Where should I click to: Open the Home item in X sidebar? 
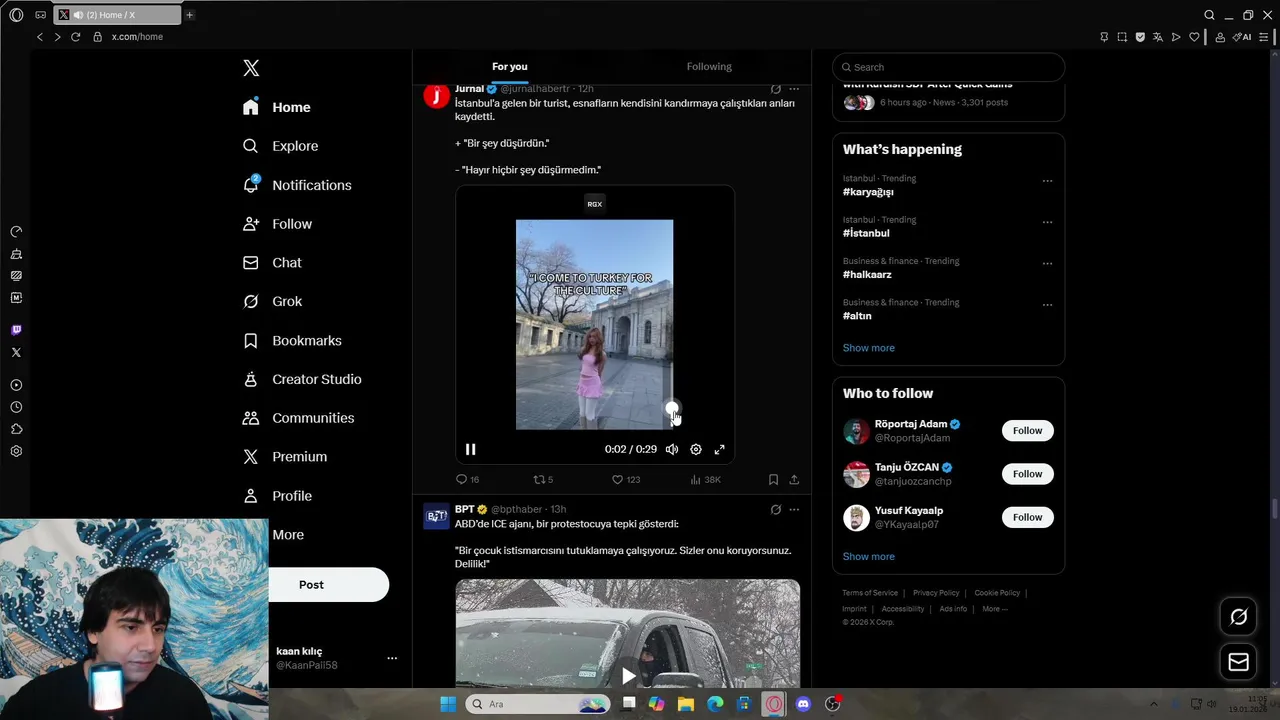tap(277, 107)
